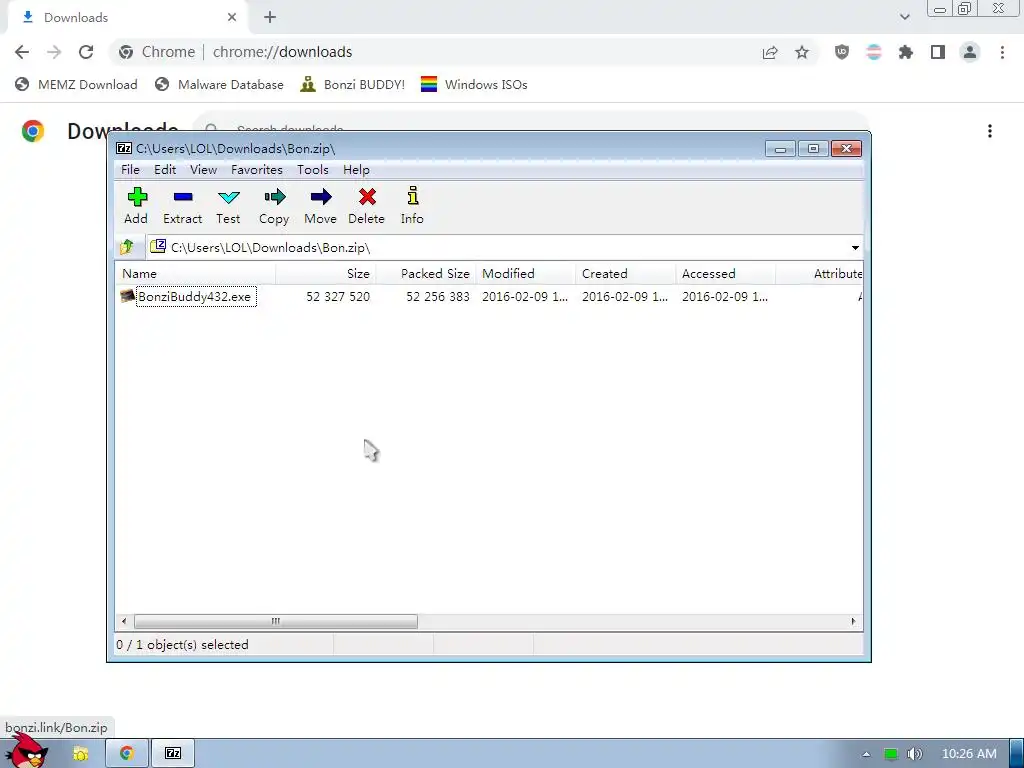Image resolution: width=1024 pixels, height=768 pixels.
Task: Open the Favorites menu
Action: click(x=257, y=170)
